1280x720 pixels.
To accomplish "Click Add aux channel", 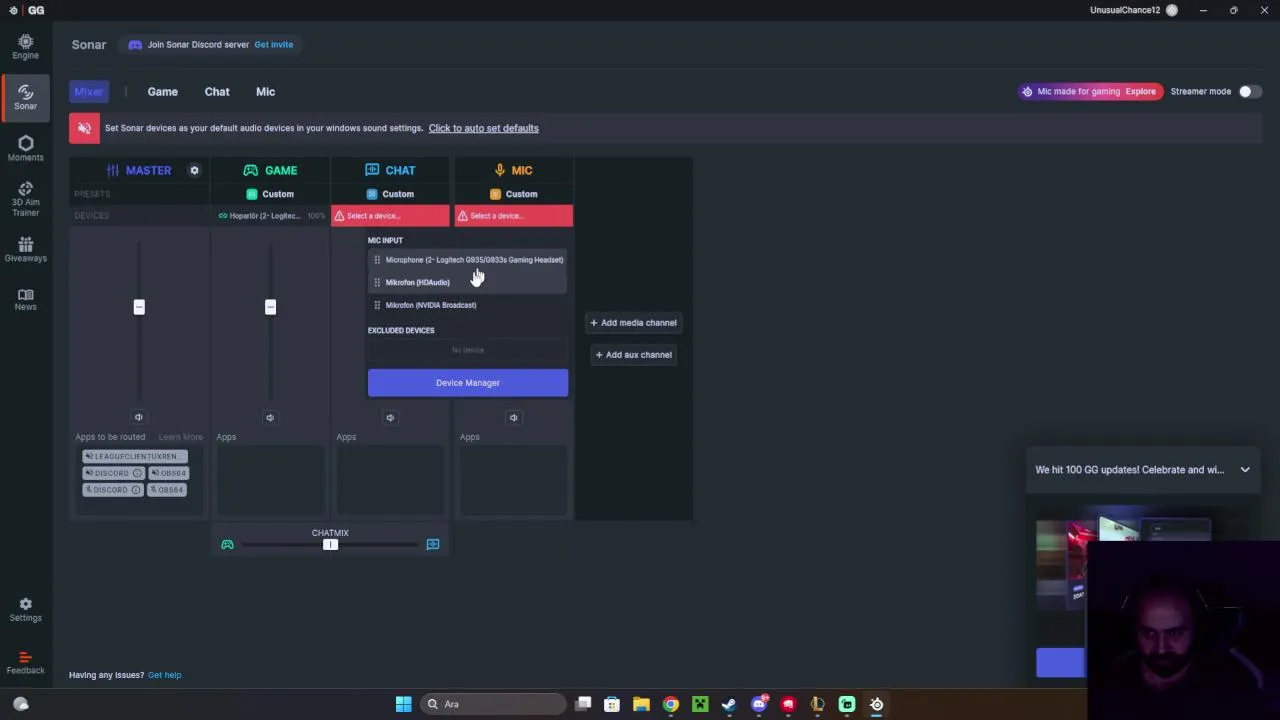I will pos(633,355).
